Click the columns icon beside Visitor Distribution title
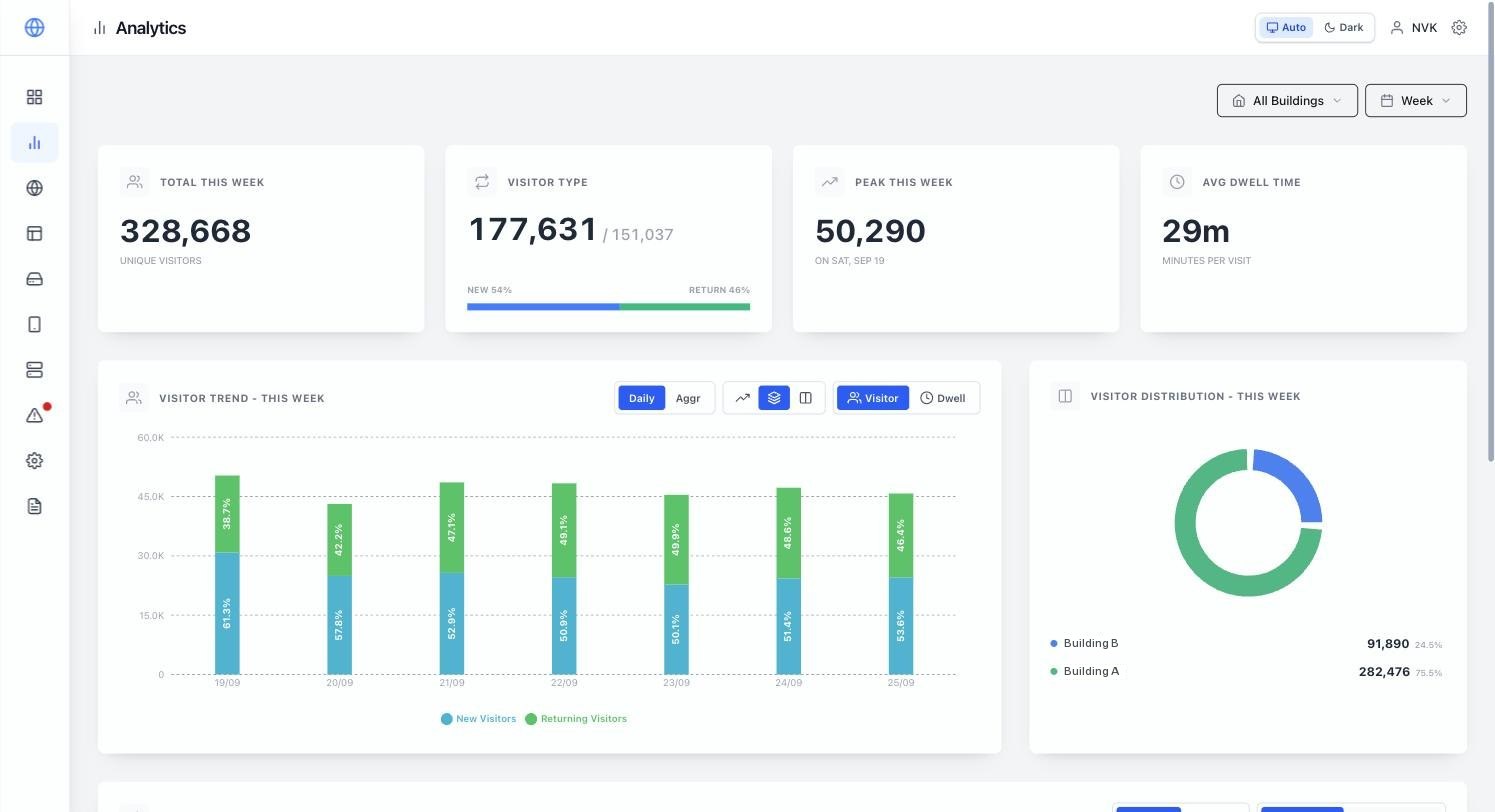 click(1065, 396)
